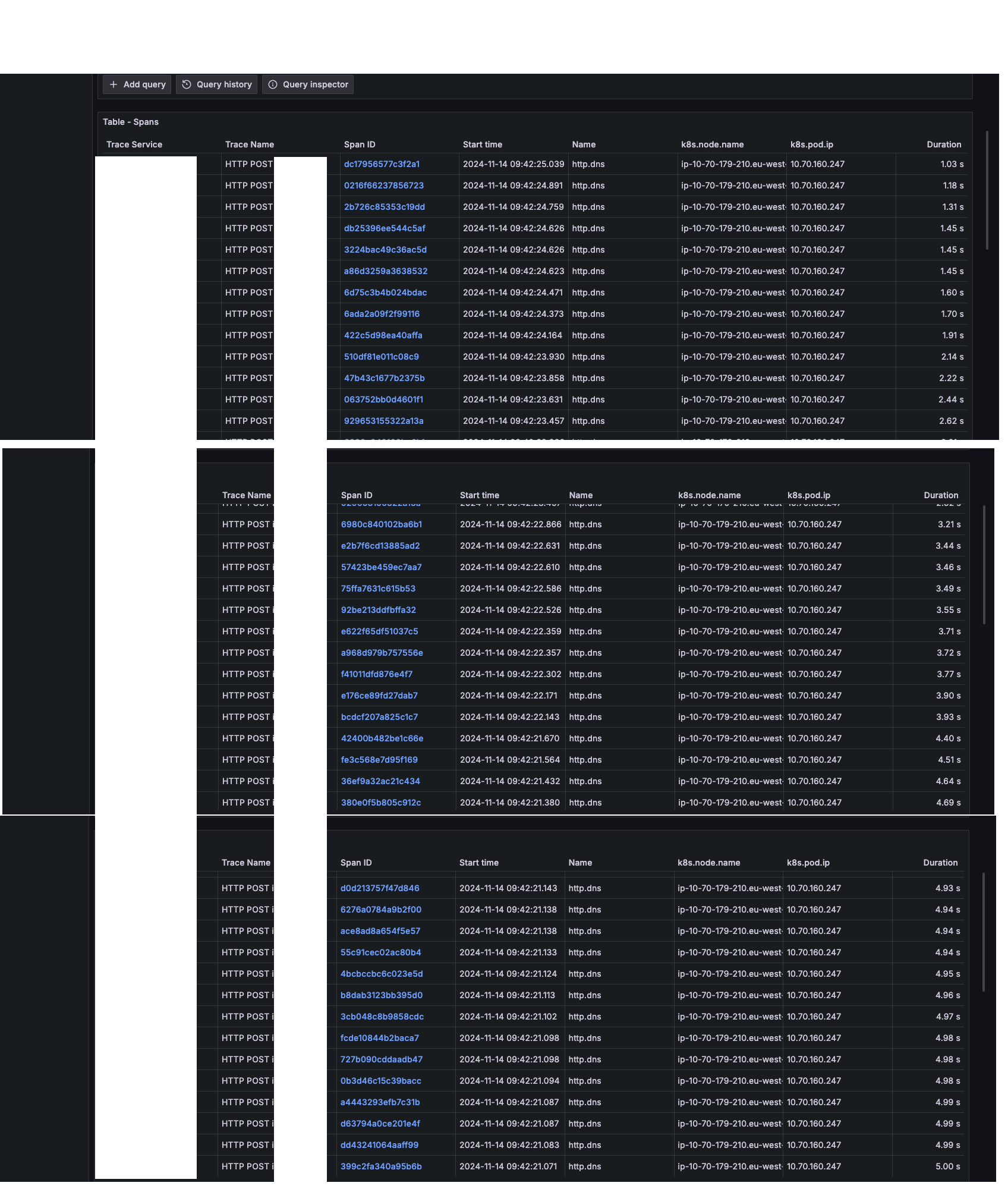Viewport: 1008px width, 1189px height.
Task: Open span dc17956577c3f2a1
Action: [382, 164]
